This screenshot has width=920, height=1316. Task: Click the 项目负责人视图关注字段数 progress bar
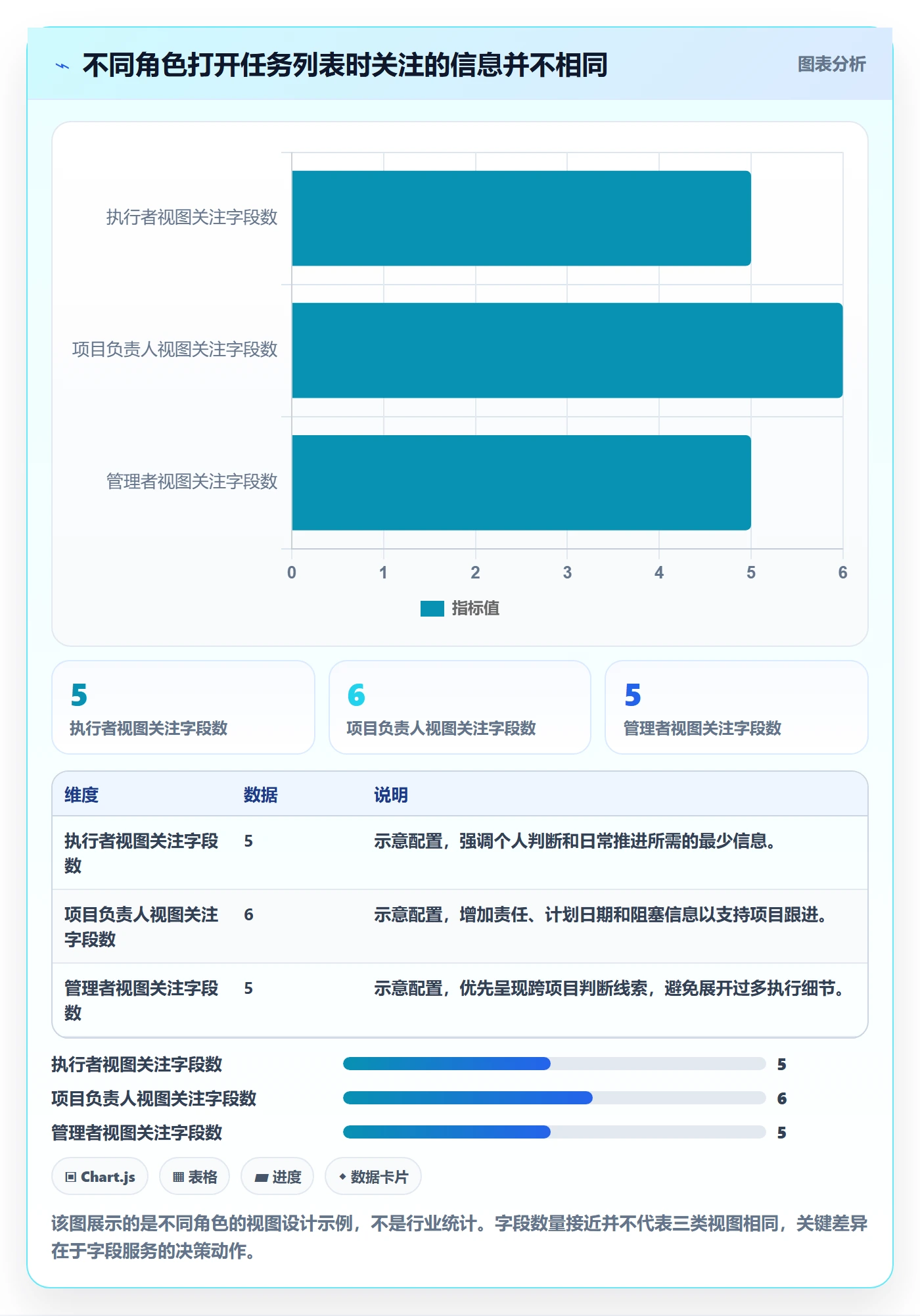(554, 1098)
